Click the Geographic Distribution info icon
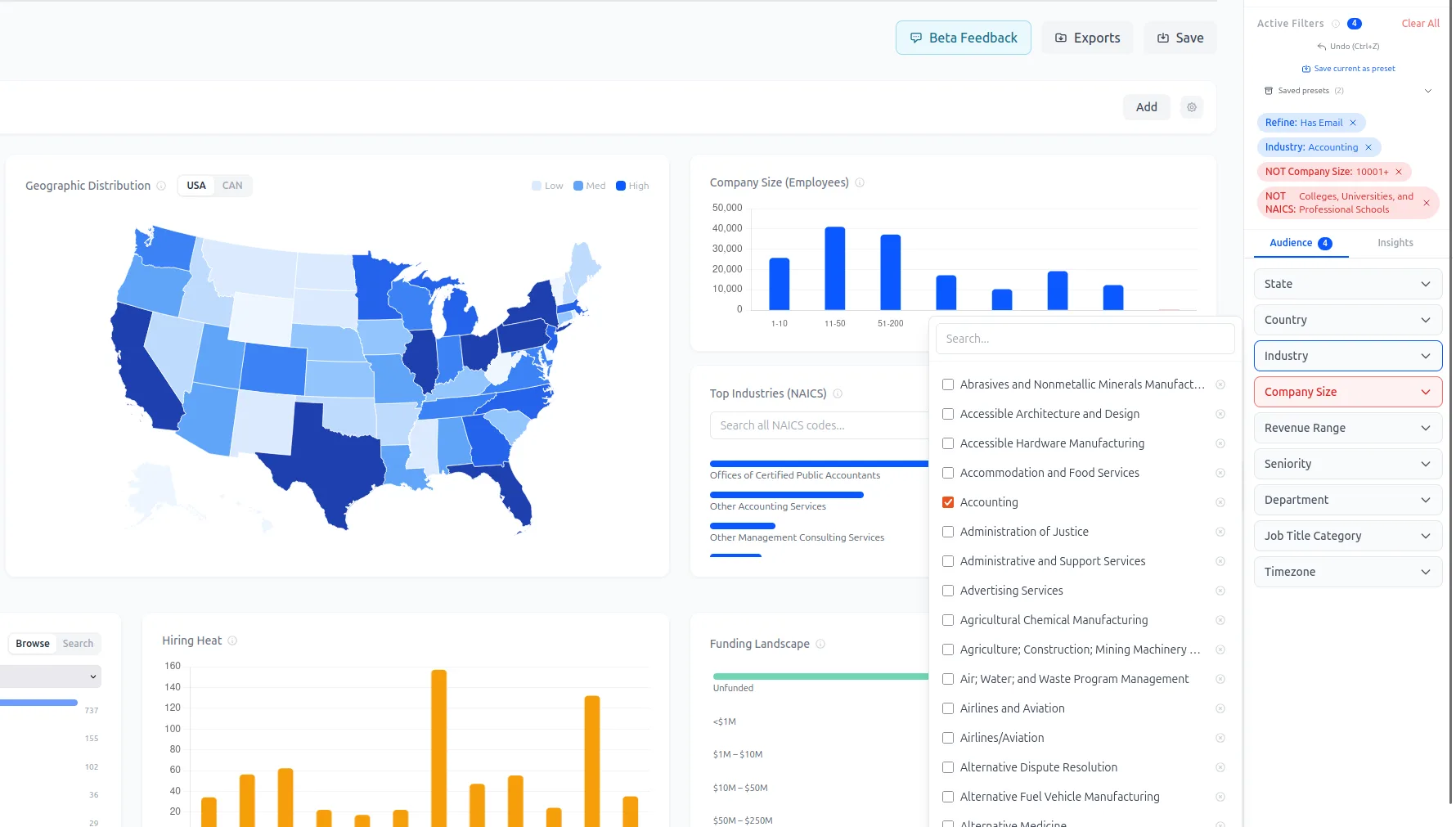The width and height of the screenshot is (1456, 827). coord(161,186)
